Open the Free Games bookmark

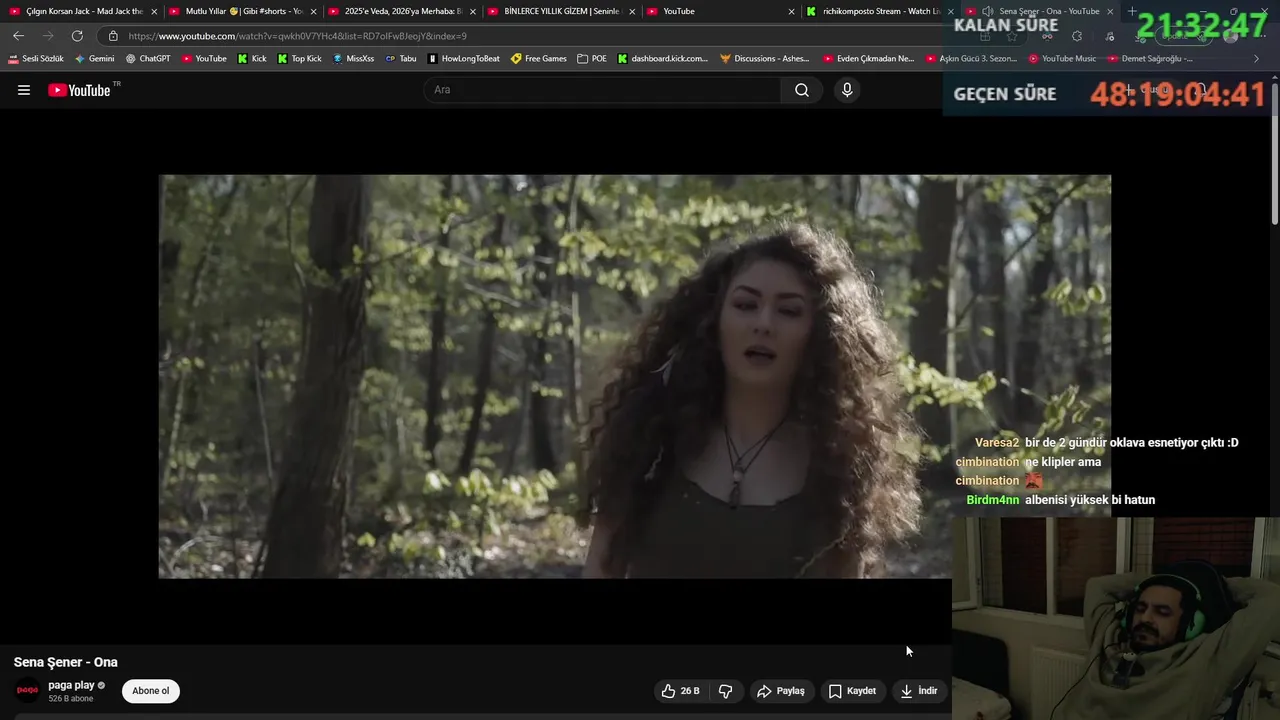pos(538,59)
